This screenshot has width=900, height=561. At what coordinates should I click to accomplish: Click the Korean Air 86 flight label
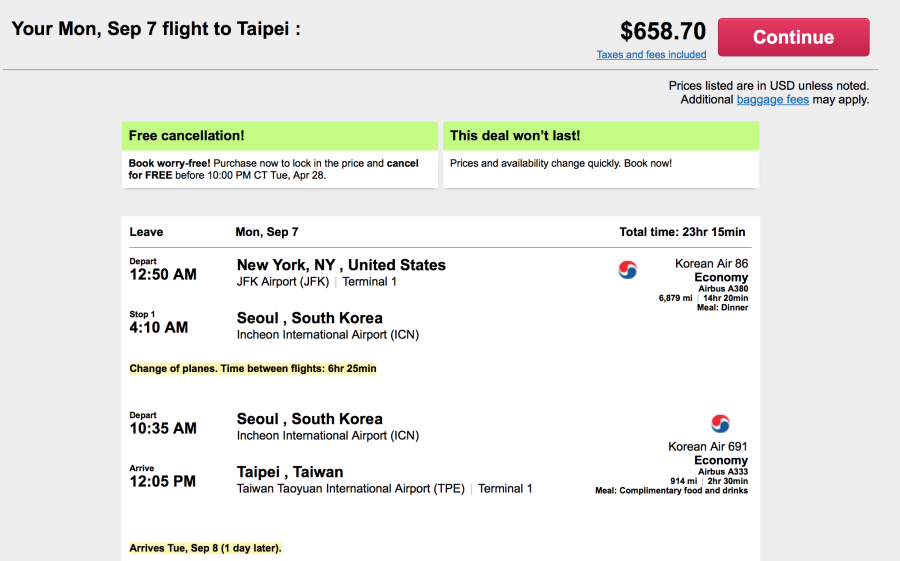[711, 264]
